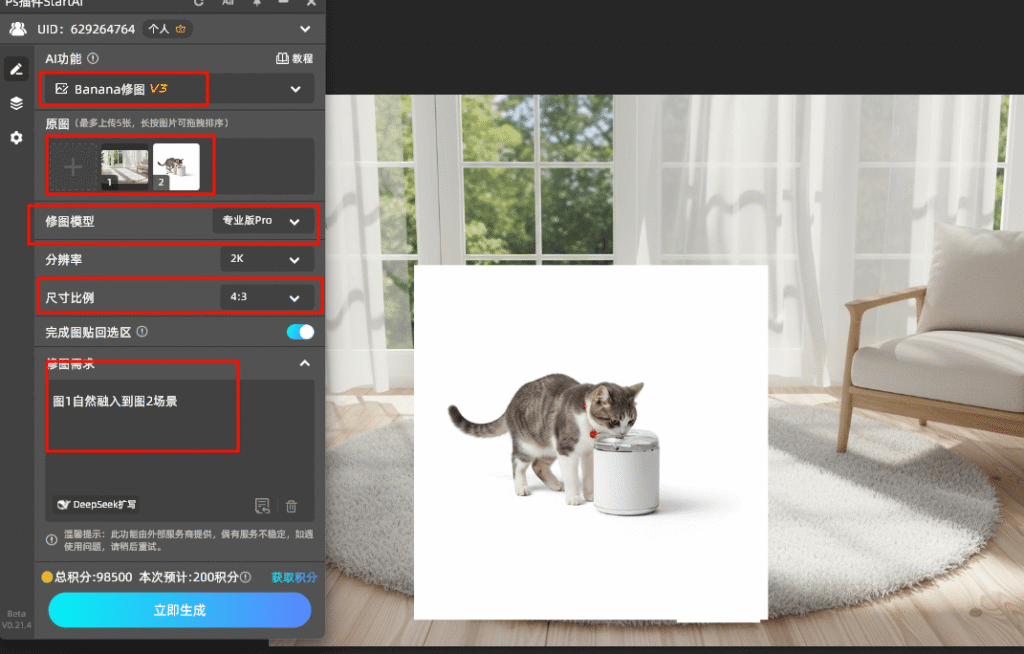Select the edit pencil sidebar icon
The height and width of the screenshot is (654, 1024).
[16, 69]
